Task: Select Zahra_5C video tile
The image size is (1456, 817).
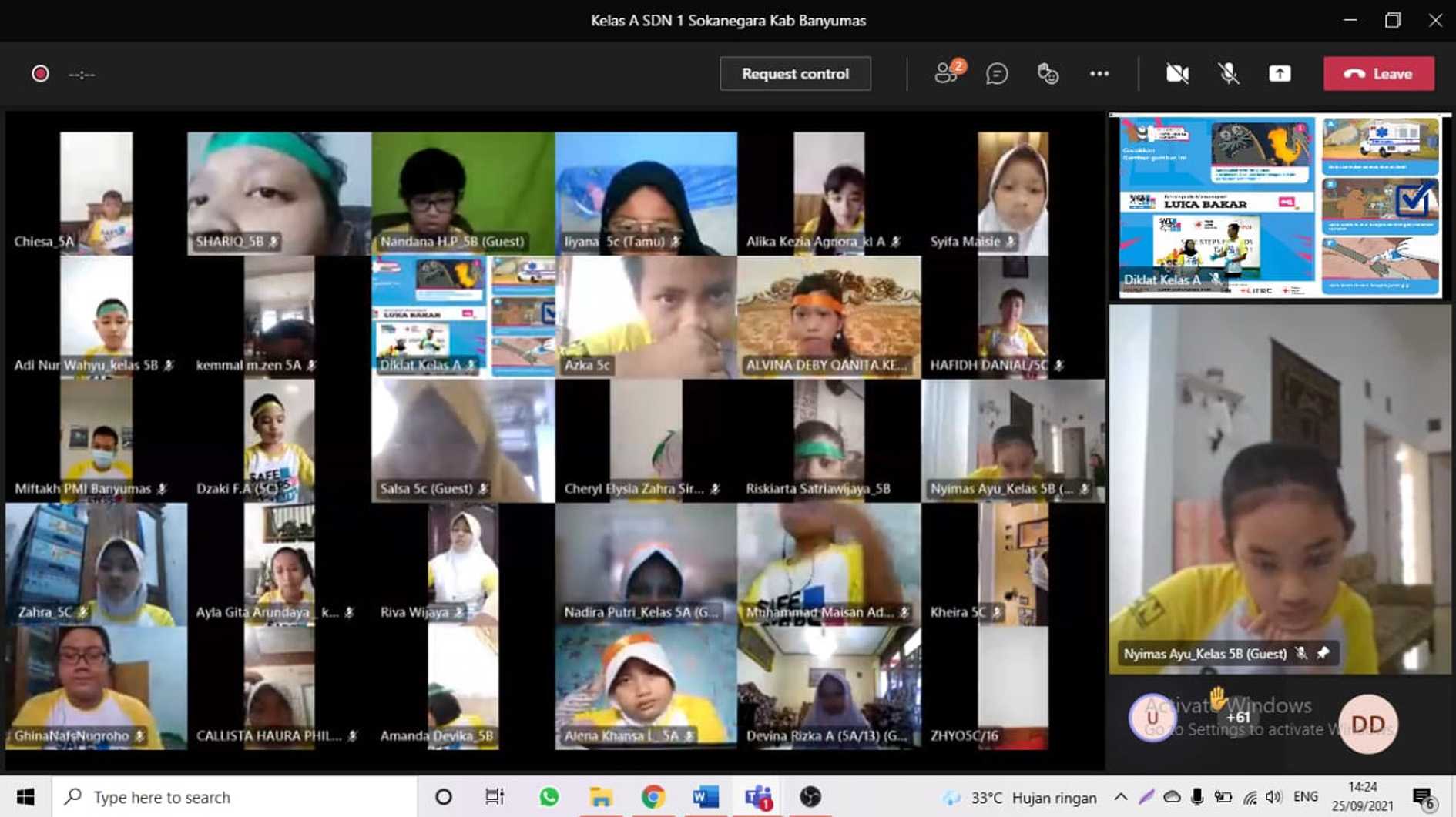Action: (96, 564)
